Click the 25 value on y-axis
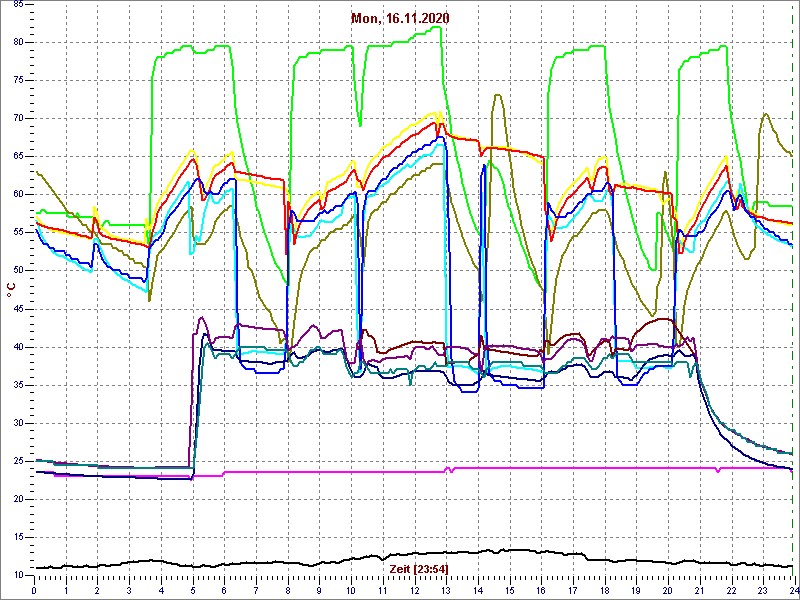Image resolution: width=800 pixels, height=600 pixels. pos(19,461)
